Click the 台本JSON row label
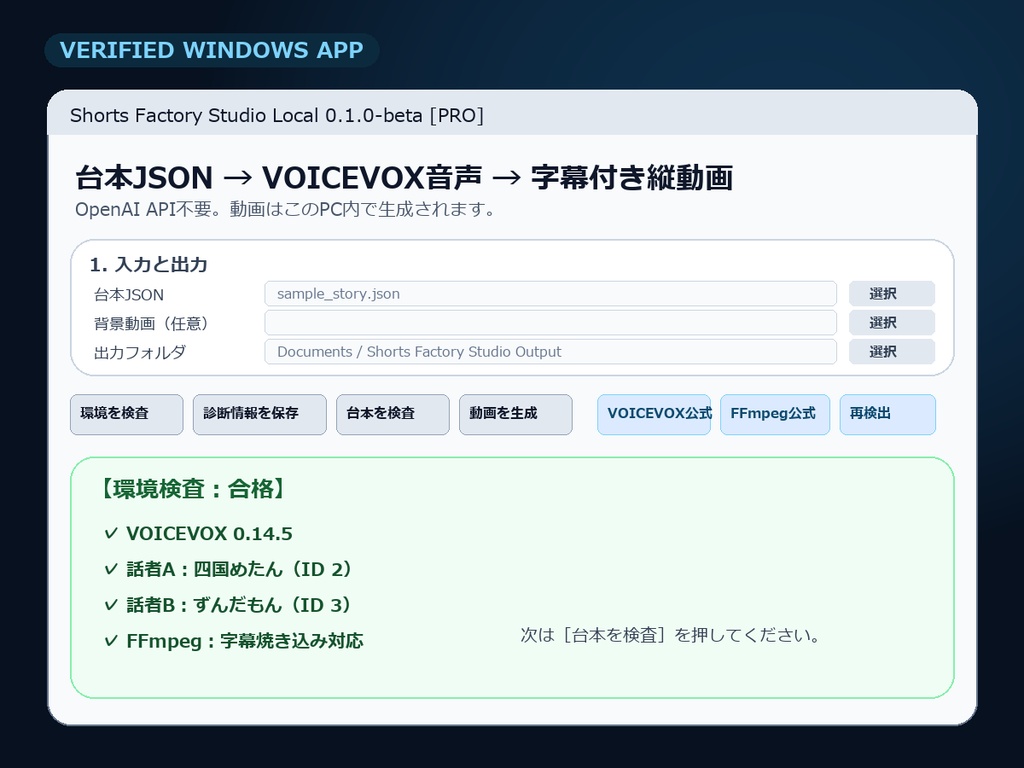The image size is (1024, 768). [129, 295]
